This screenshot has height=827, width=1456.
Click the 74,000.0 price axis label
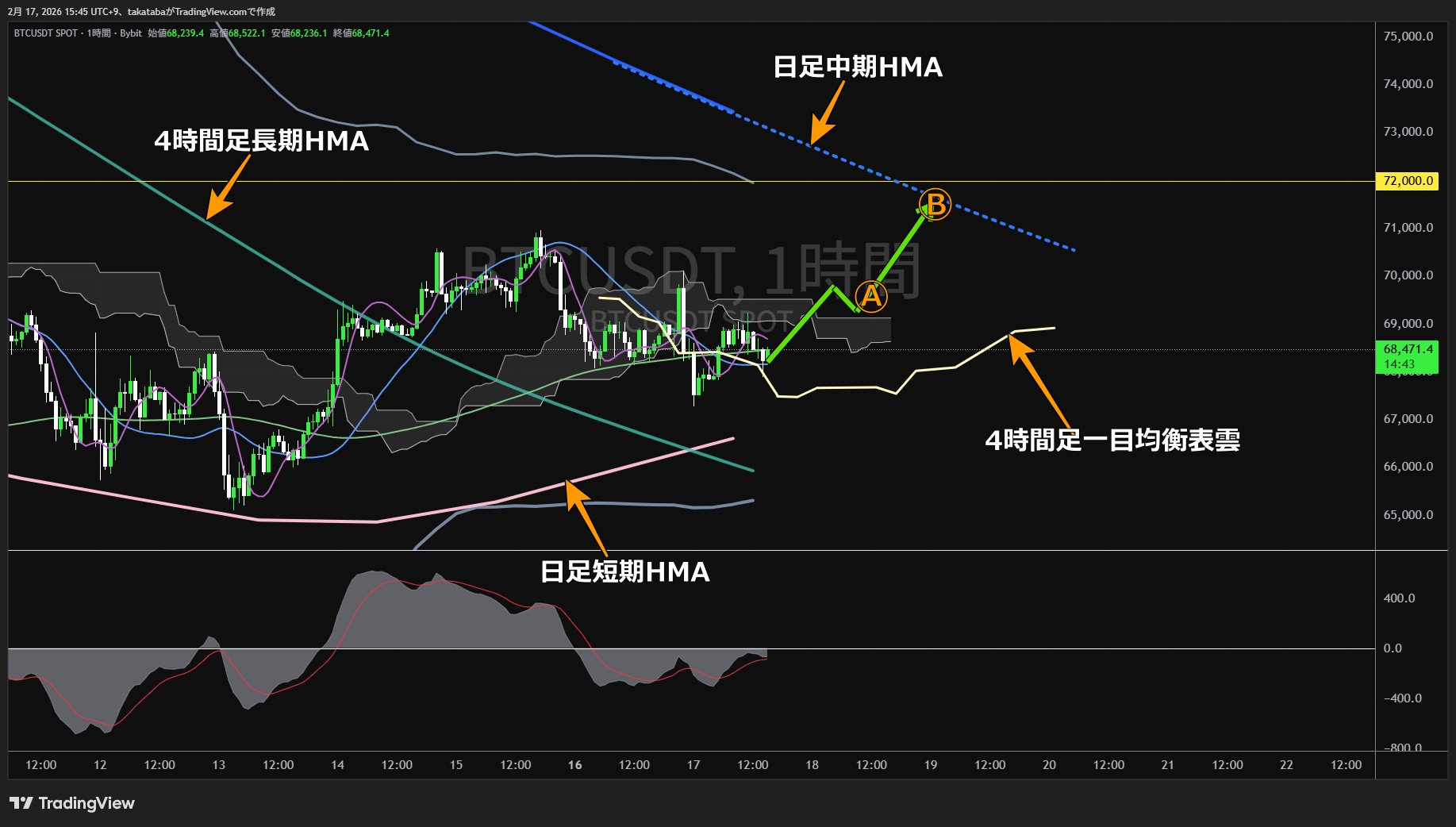click(x=1408, y=84)
